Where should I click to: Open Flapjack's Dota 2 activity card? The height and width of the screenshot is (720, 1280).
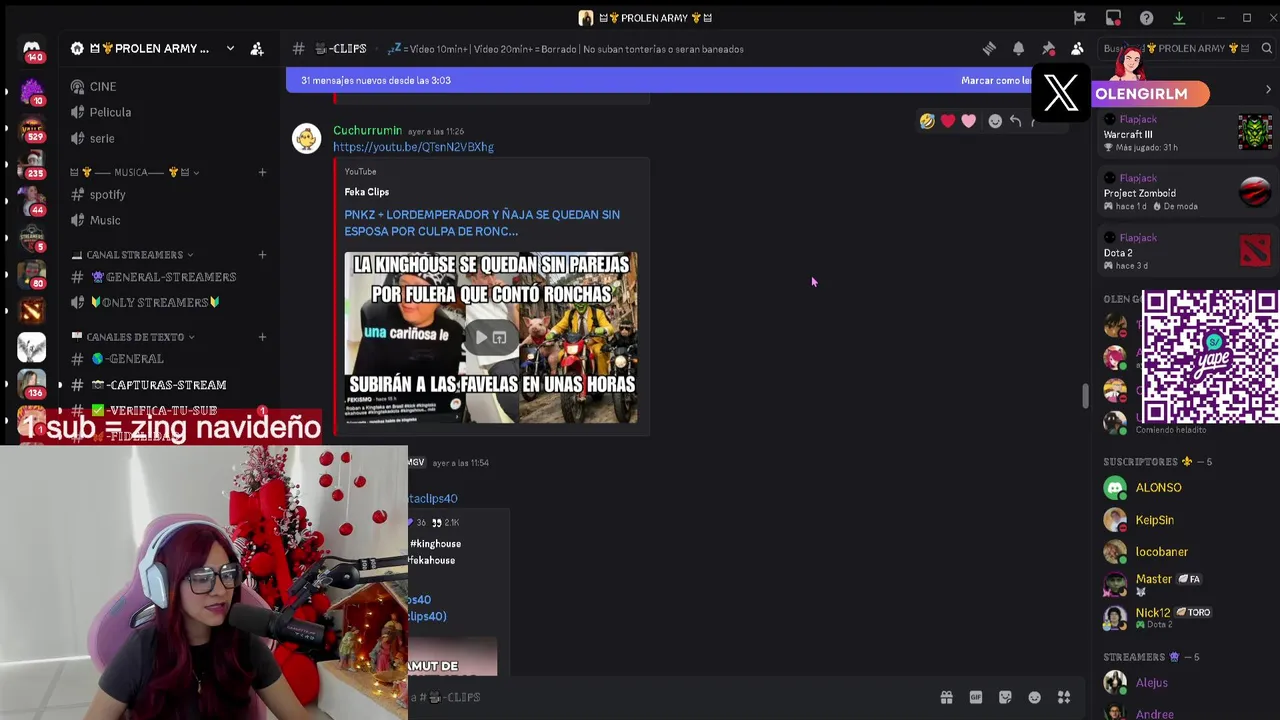click(1188, 251)
